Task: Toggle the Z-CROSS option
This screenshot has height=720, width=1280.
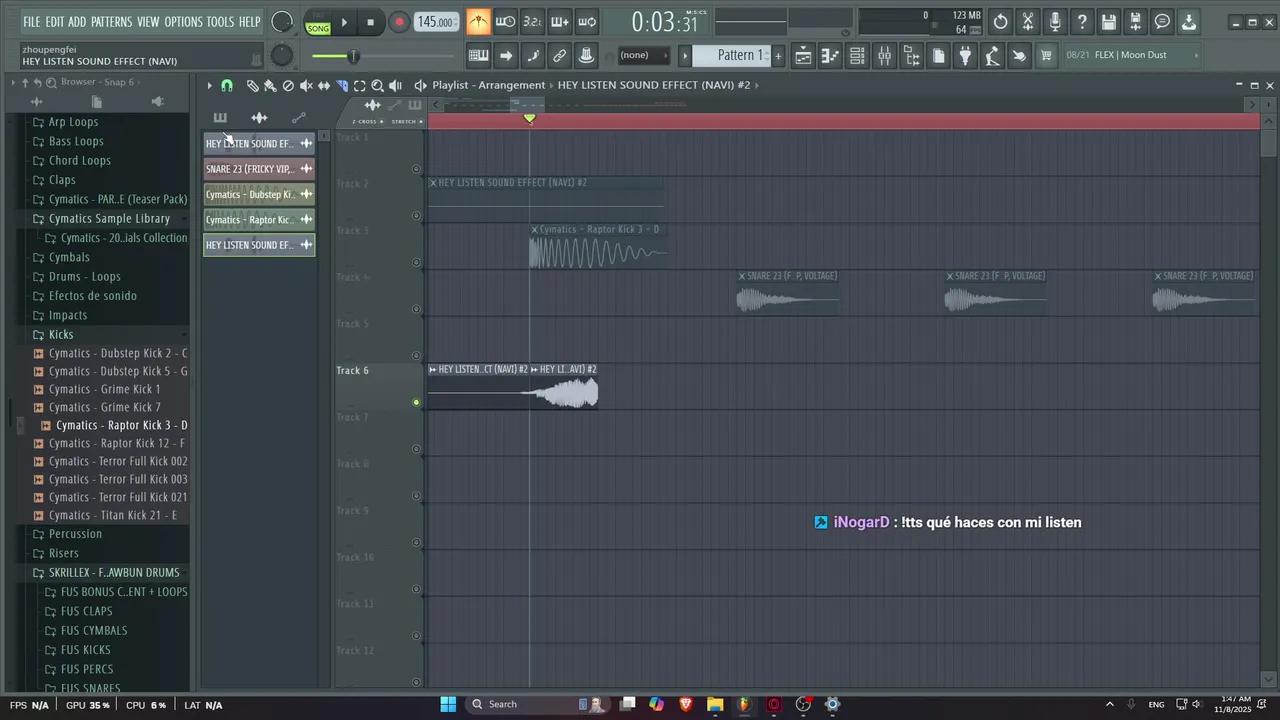Action: [x=367, y=121]
